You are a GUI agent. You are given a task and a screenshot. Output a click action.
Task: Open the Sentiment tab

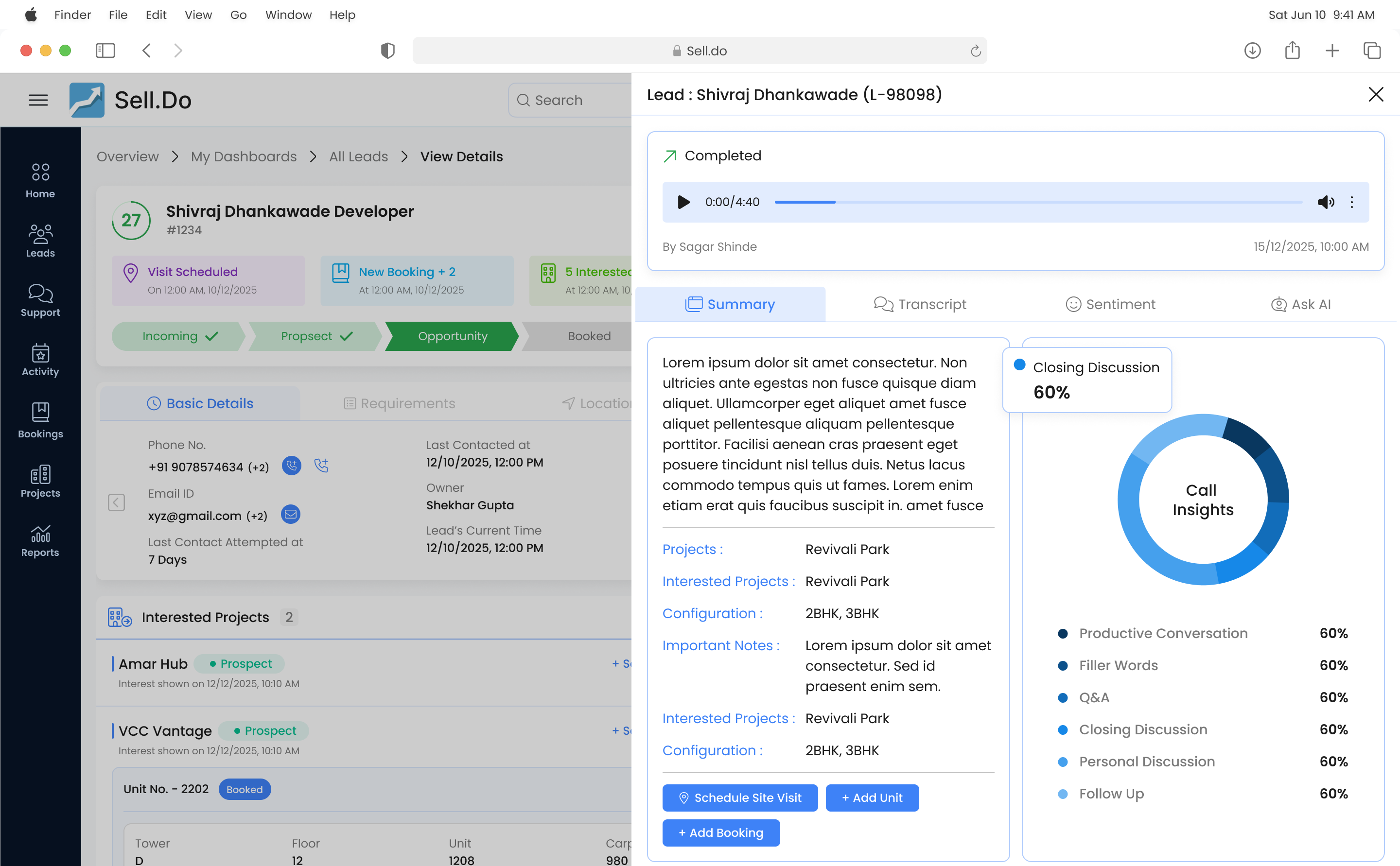(1110, 304)
